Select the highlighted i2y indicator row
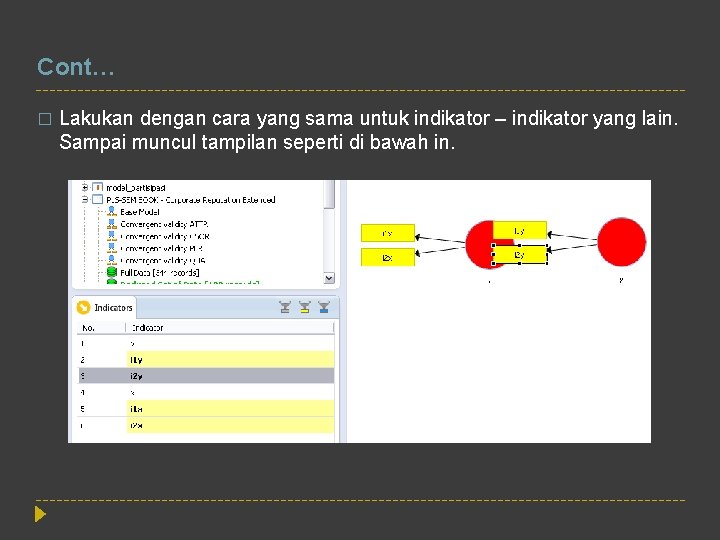The height and width of the screenshot is (540, 720). pos(206,376)
